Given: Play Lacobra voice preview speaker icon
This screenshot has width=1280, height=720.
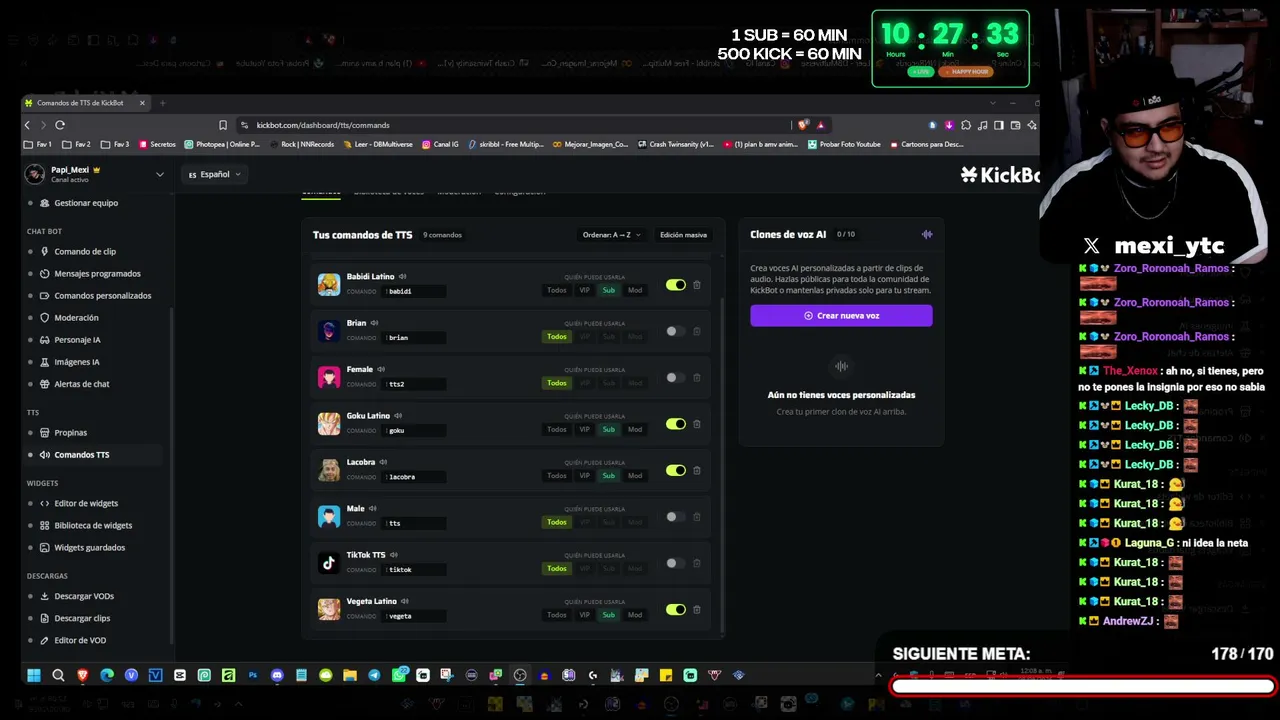Looking at the screenshot, I should (383, 462).
